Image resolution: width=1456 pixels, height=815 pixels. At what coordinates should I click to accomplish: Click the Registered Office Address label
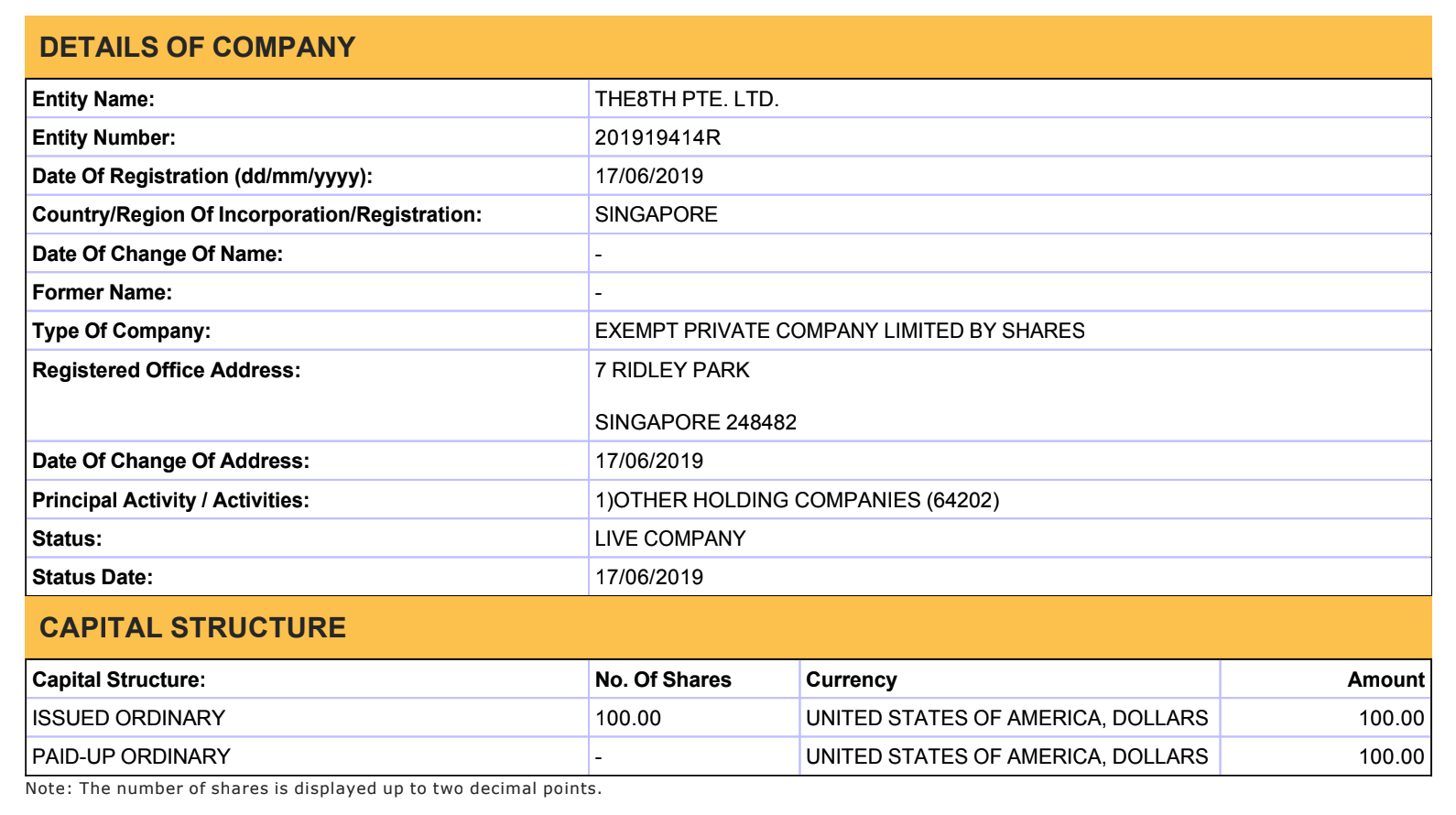[x=167, y=370]
